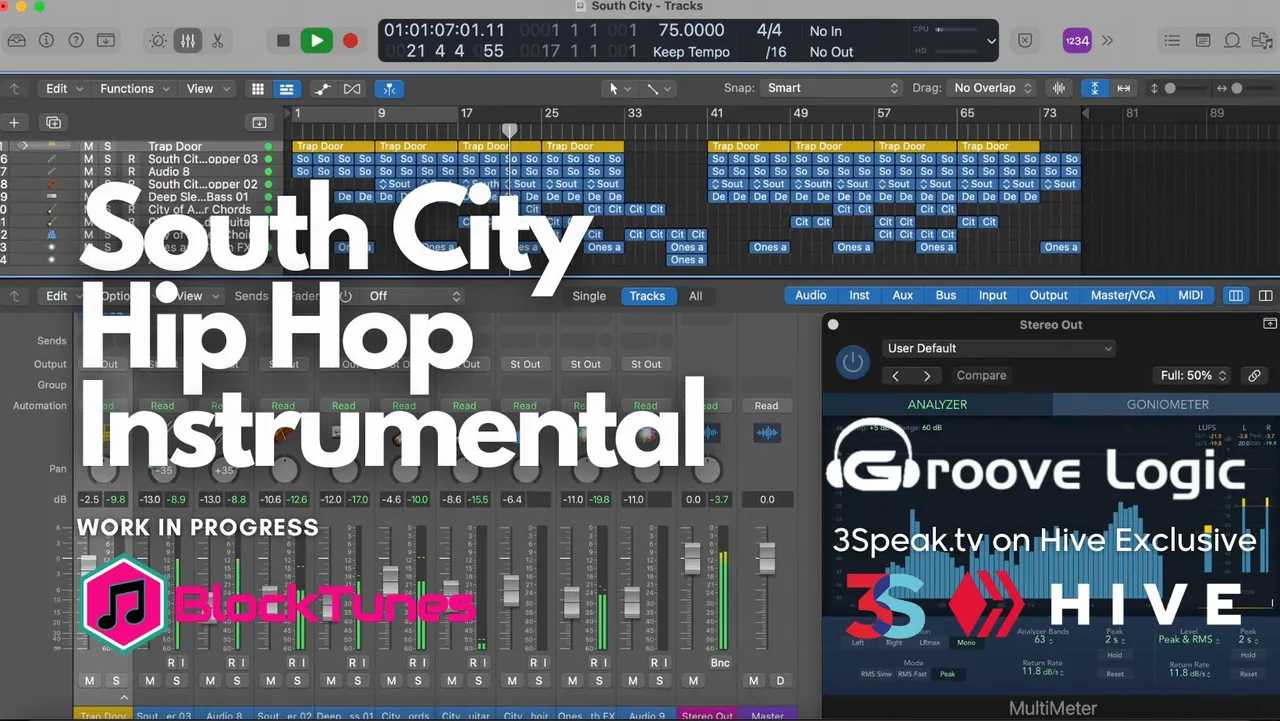Open LCD display mode dropdown arrow
1280x721 pixels.
coord(991,42)
